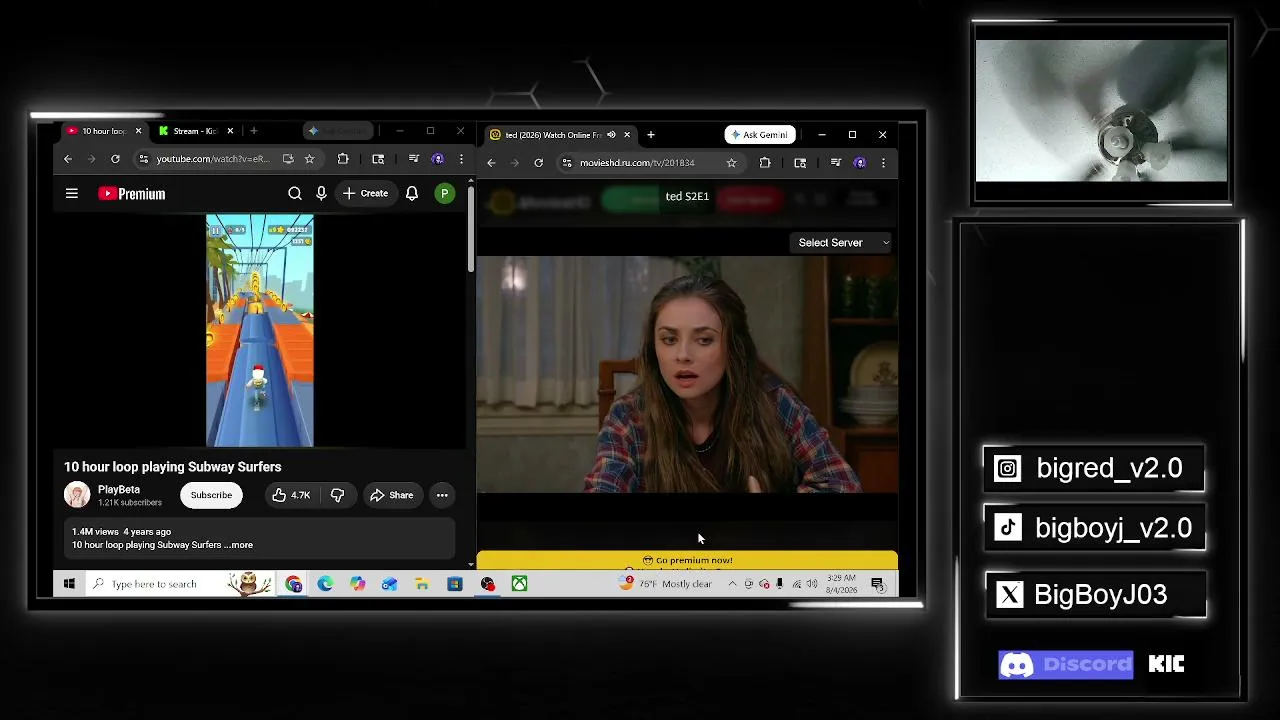Click the Windows Start button

[69, 584]
